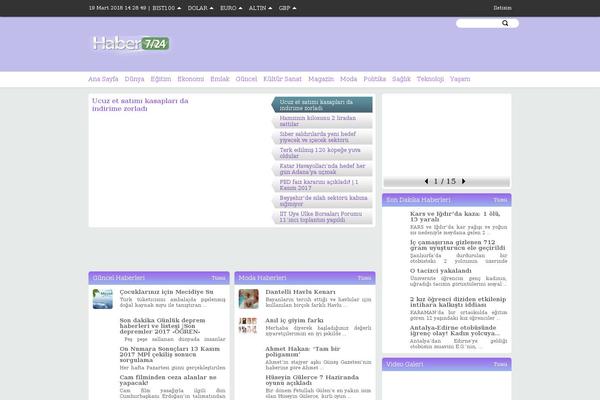Click the search magnifier icon
The height and width of the screenshot is (400, 600).
tap(505, 23)
